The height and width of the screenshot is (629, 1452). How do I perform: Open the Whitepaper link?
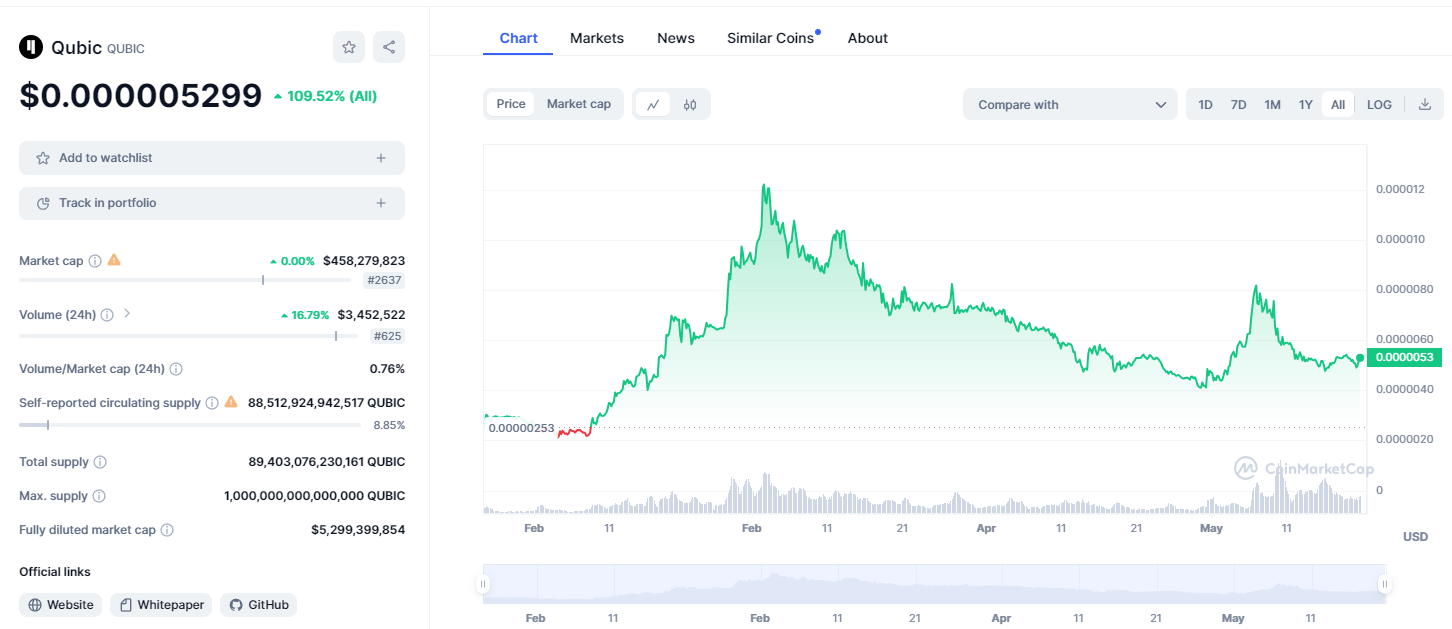point(161,605)
